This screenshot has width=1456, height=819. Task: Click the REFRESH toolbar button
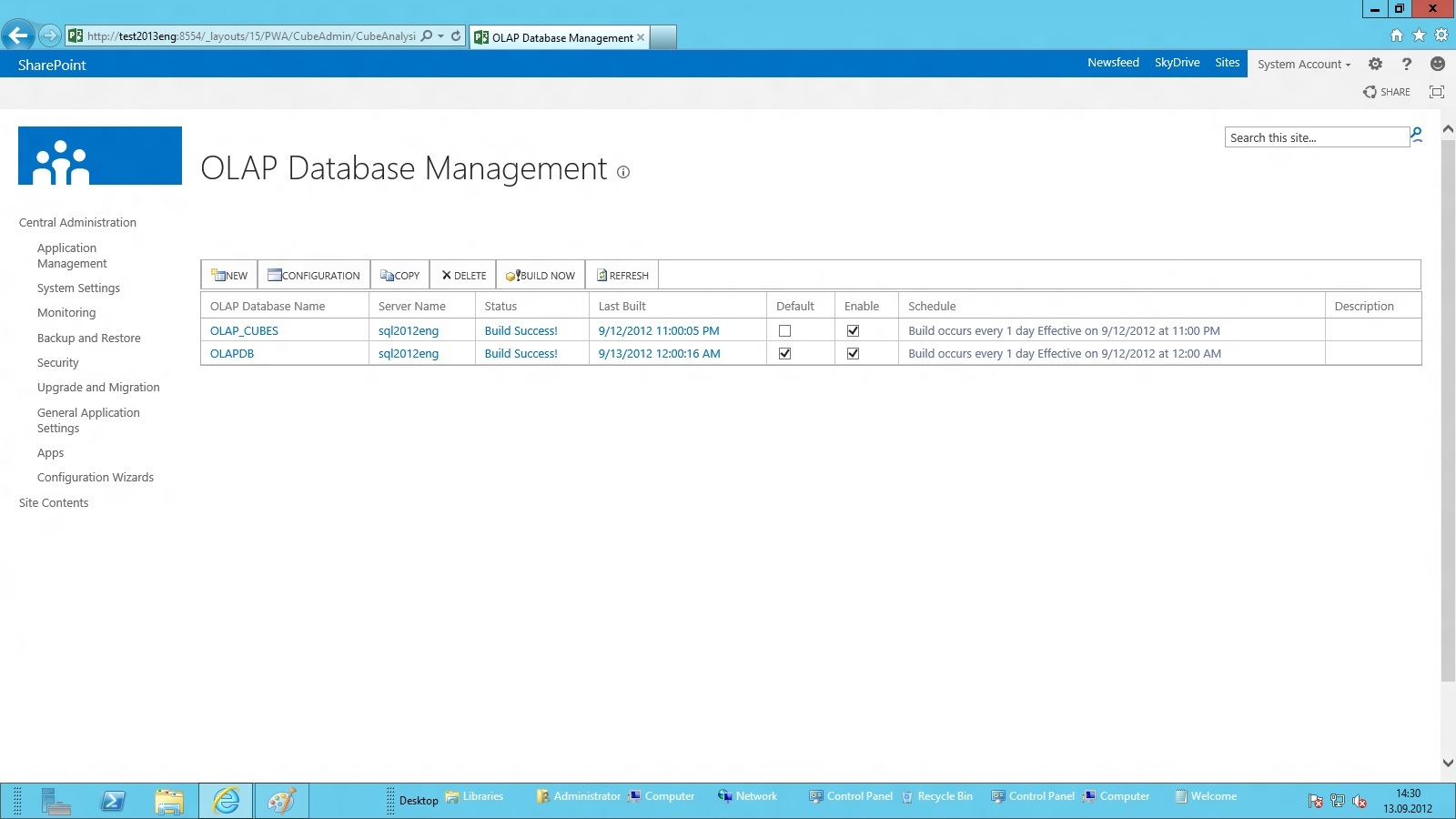pos(622,275)
